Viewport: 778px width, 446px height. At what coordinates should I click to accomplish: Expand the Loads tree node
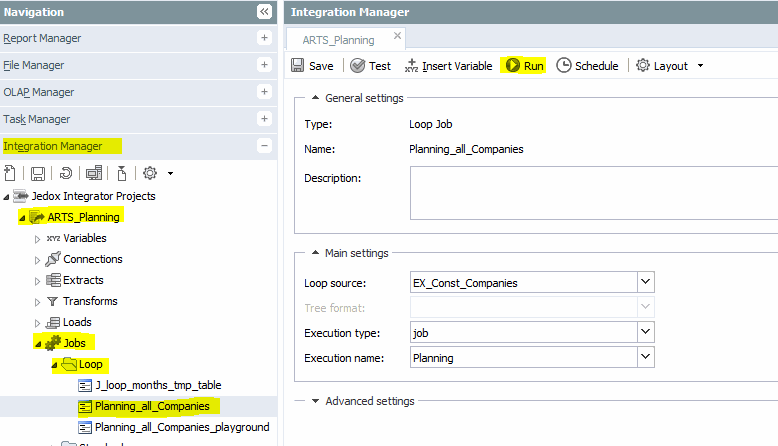(x=37, y=323)
